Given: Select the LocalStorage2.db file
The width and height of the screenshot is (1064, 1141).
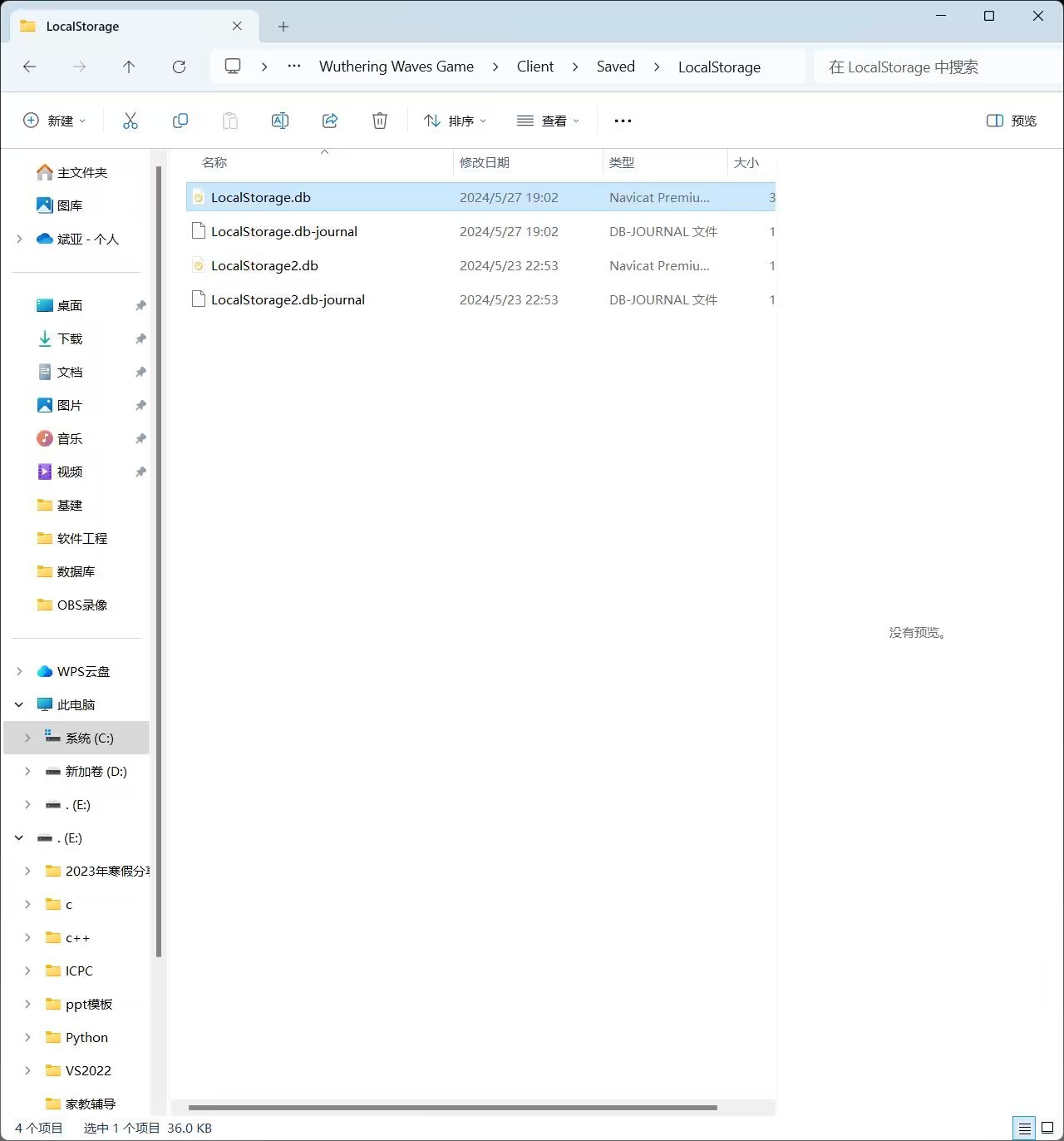Looking at the screenshot, I should point(480,265).
